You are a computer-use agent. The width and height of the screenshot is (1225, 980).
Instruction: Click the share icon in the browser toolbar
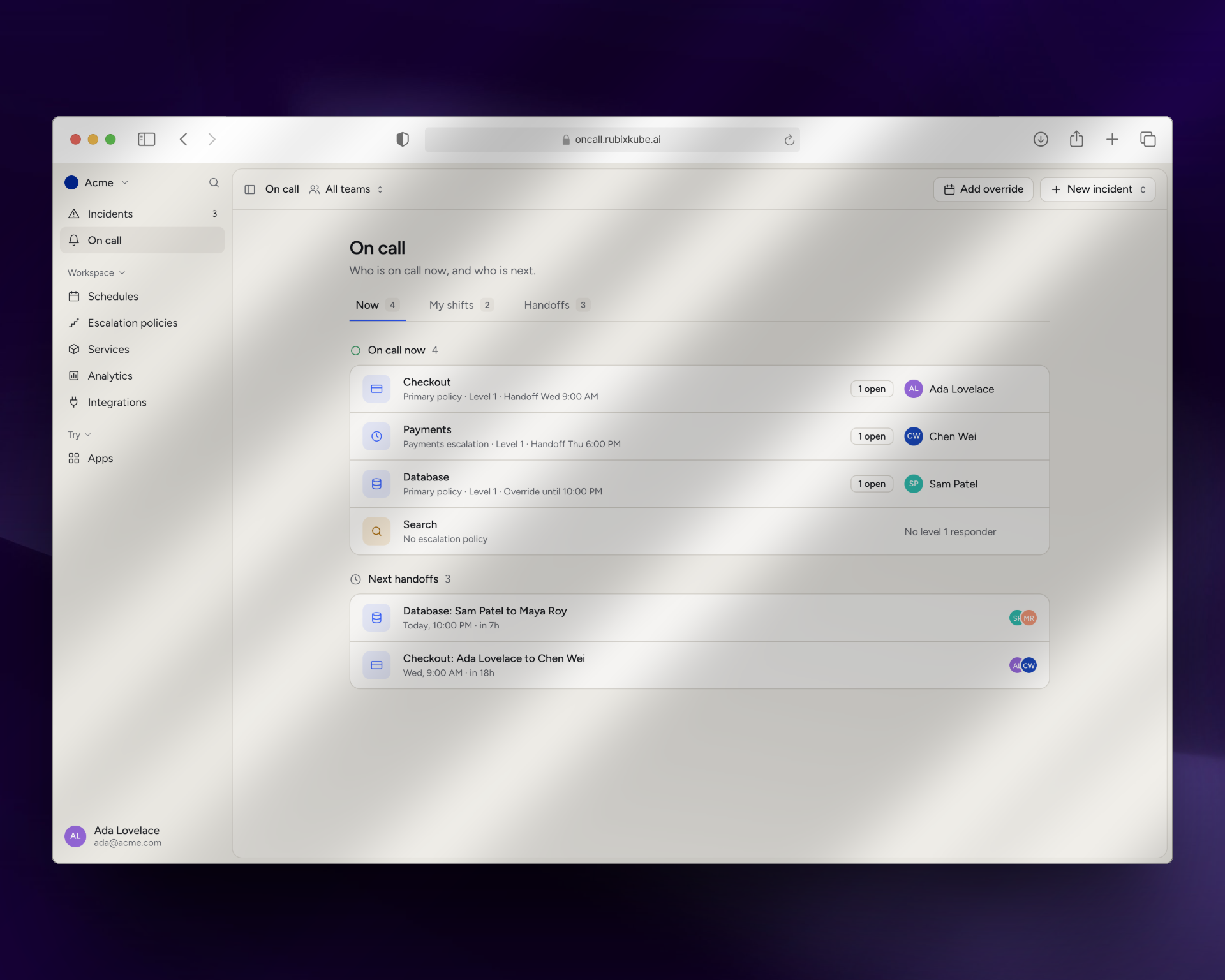(1076, 138)
